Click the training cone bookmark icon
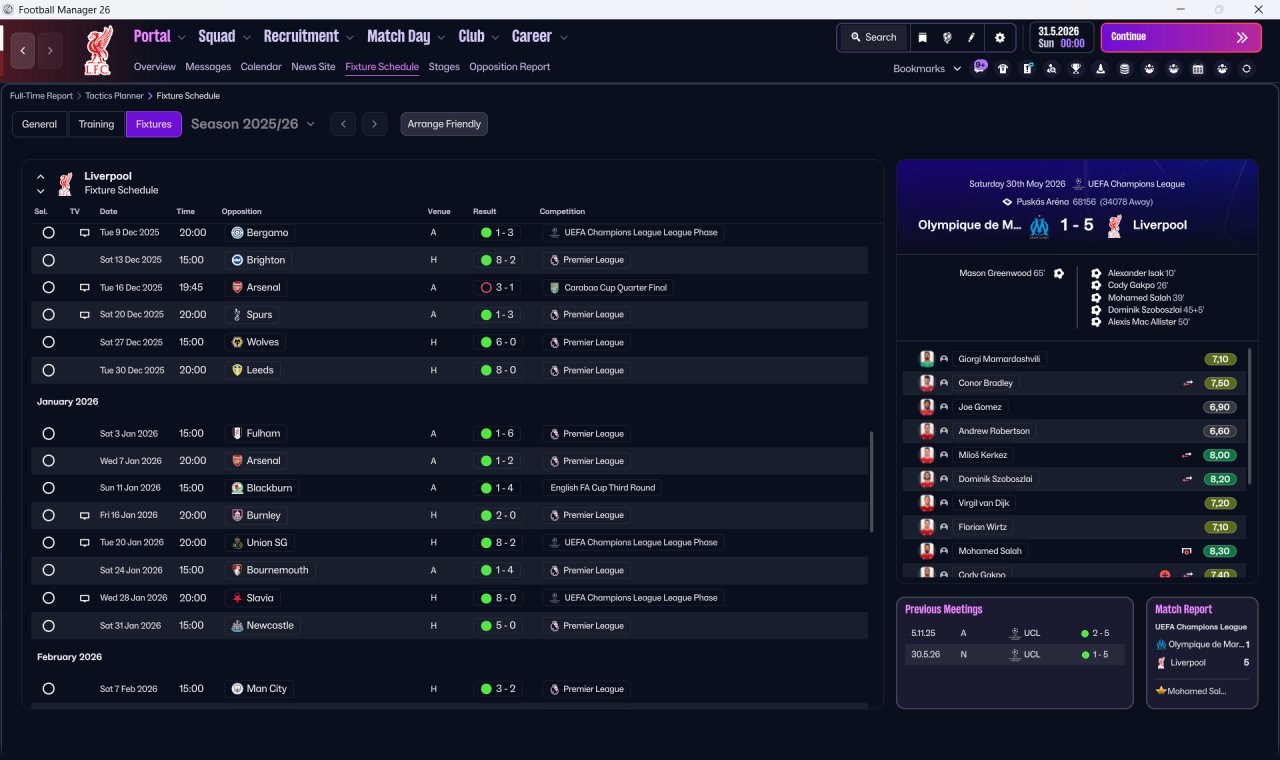The height and width of the screenshot is (760, 1280). coord(1100,69)
